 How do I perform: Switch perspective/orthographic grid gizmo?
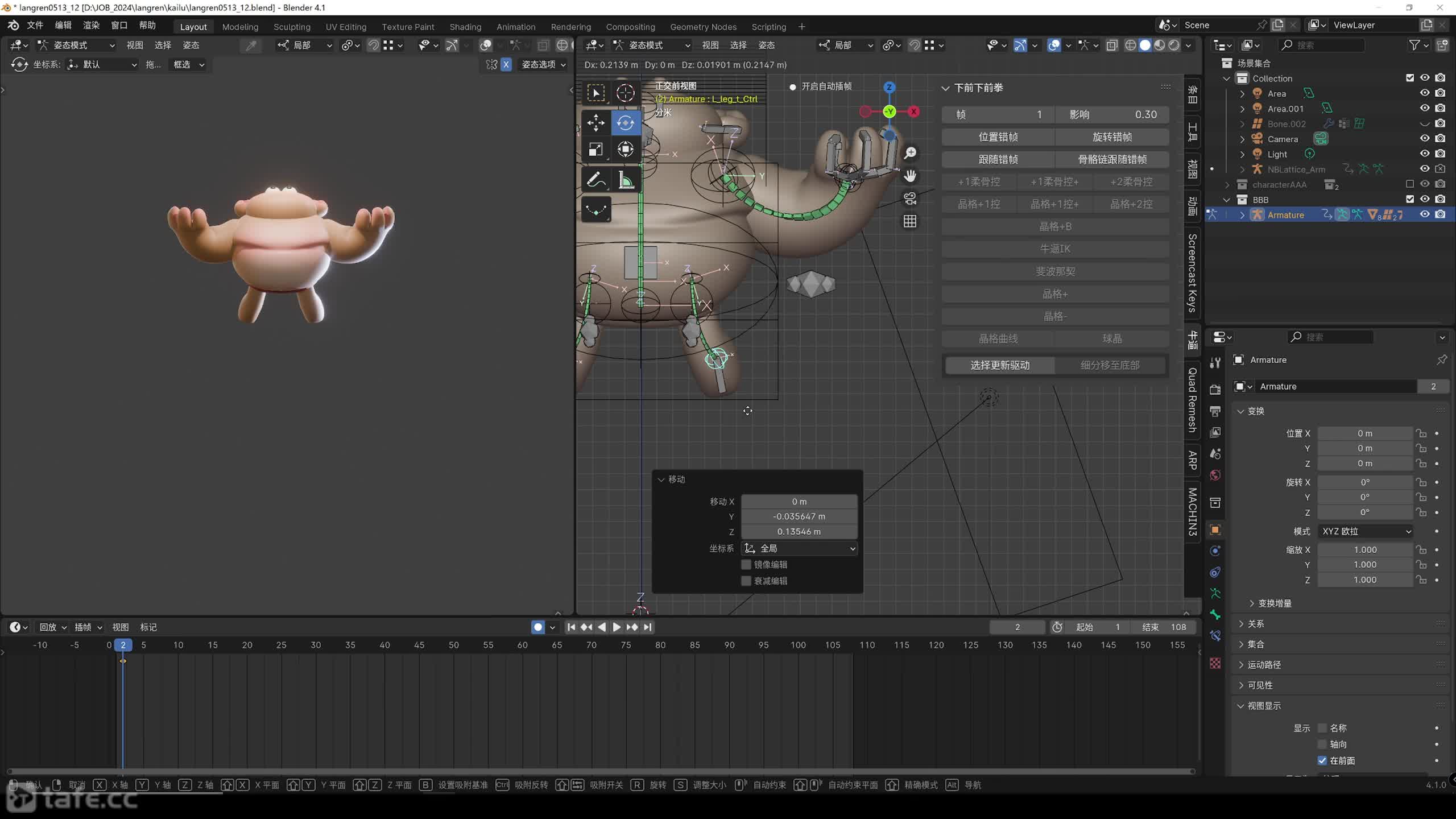click(910, 221)
